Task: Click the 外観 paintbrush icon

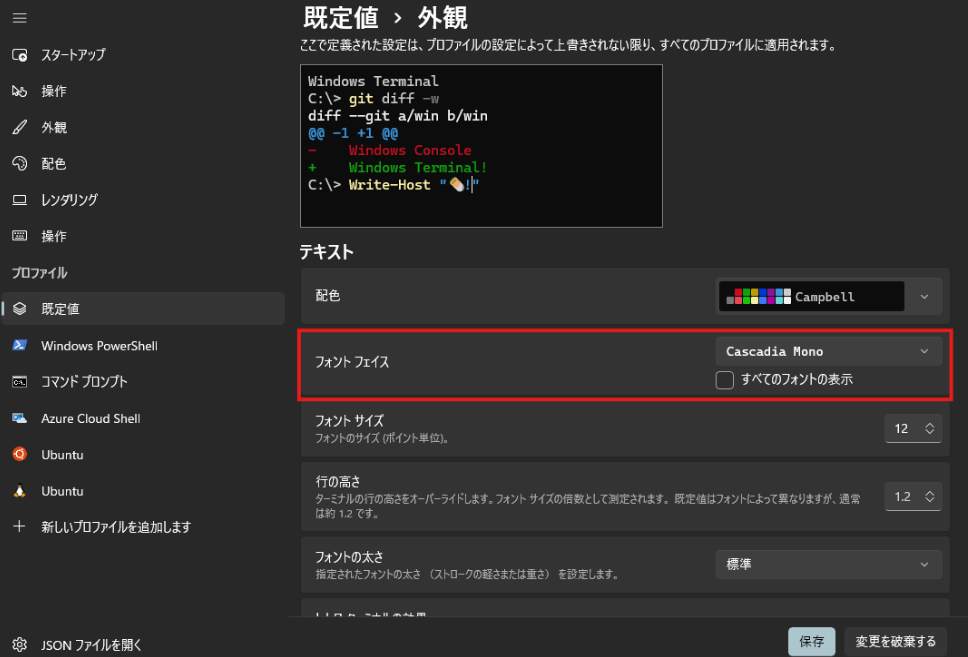Action: [x=20, y=127]
